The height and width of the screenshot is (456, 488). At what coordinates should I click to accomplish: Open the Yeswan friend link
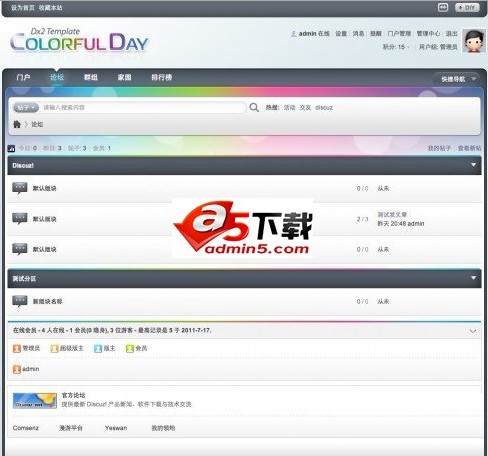coord(116,428)
